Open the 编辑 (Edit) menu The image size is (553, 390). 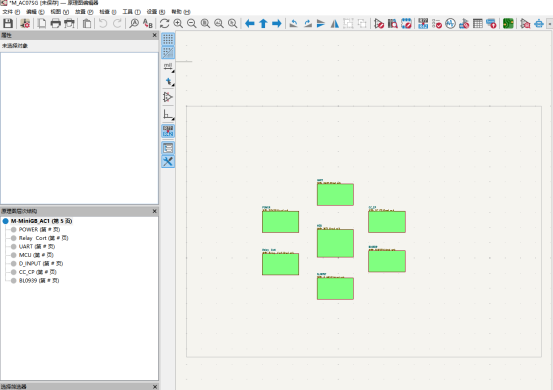[x=35, y=12]
